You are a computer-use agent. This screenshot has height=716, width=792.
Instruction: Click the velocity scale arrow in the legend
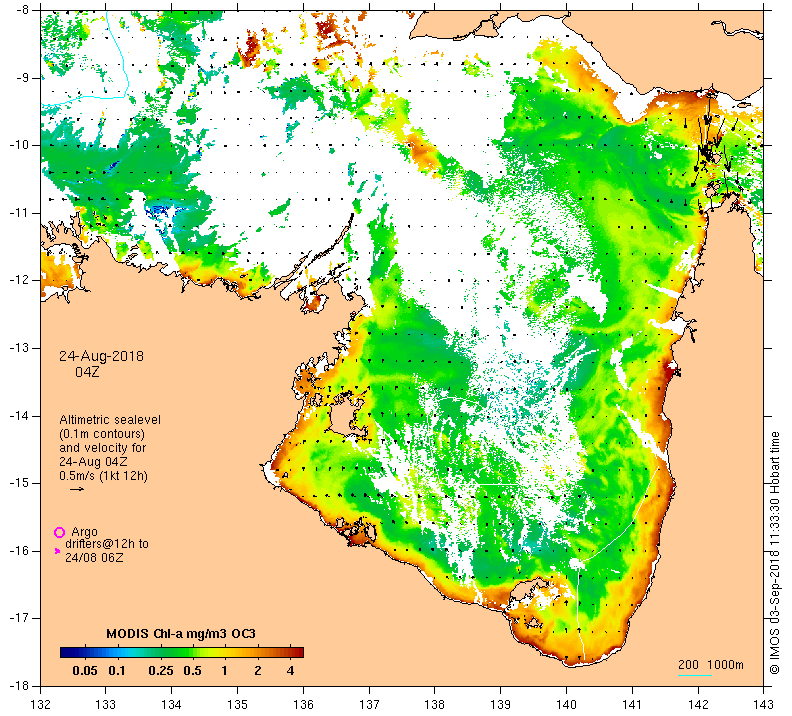(77, 489)
